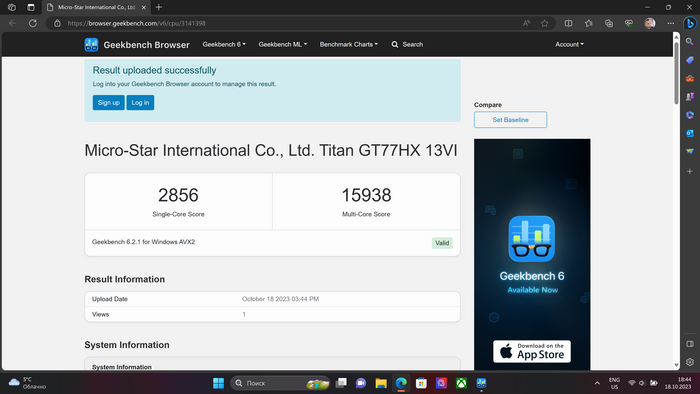Image resolution: width=700 pixels, height=394 pixels.
Task: Switch input language ENG US
Action: (x=614, y=383)
